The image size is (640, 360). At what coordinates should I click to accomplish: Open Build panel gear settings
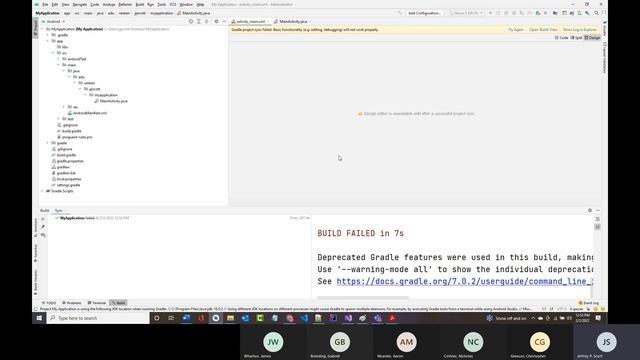590,210
